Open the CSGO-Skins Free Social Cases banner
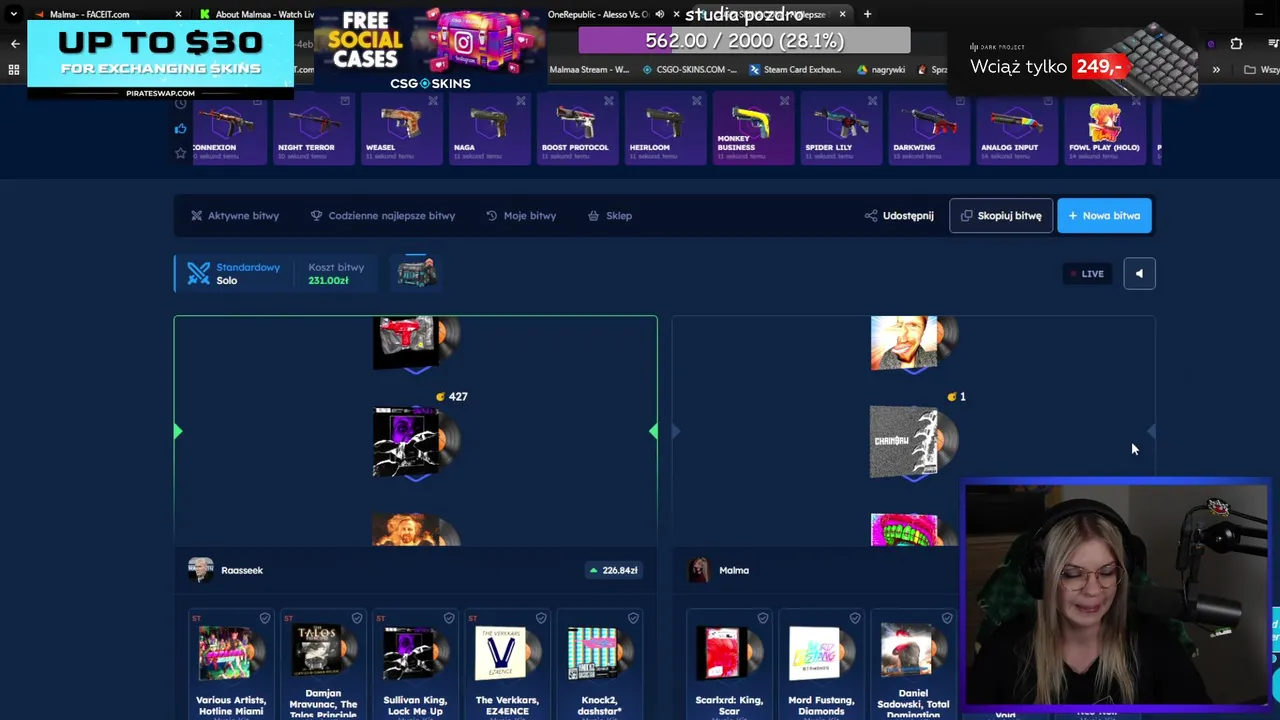The height and width of the screenshot is (720, 1280). pyautogui.click(x=430, y=50)
